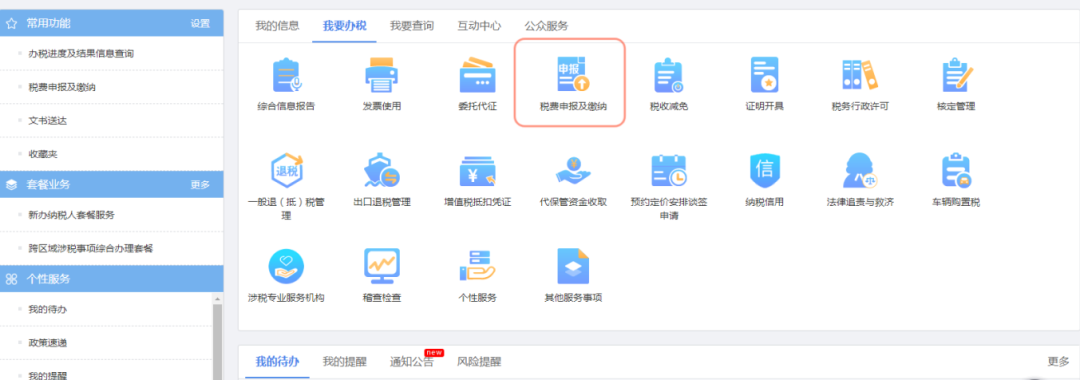Open the 互动中心 tab
The height and width of the screenshot is (380, 1080).
(479, 26)
